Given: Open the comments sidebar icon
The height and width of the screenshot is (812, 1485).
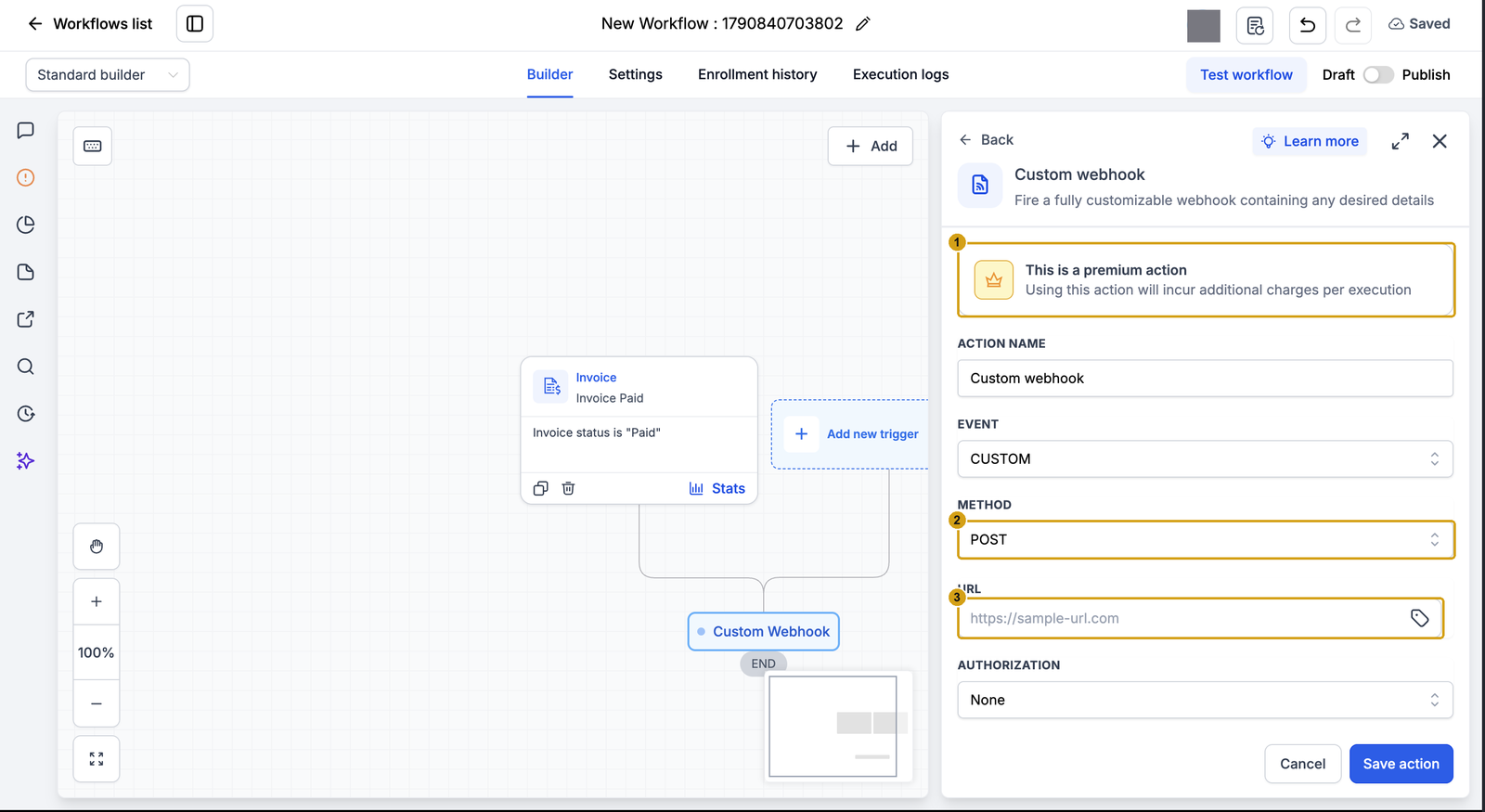Looking at the screenshot, I should (x=26, y=131).
